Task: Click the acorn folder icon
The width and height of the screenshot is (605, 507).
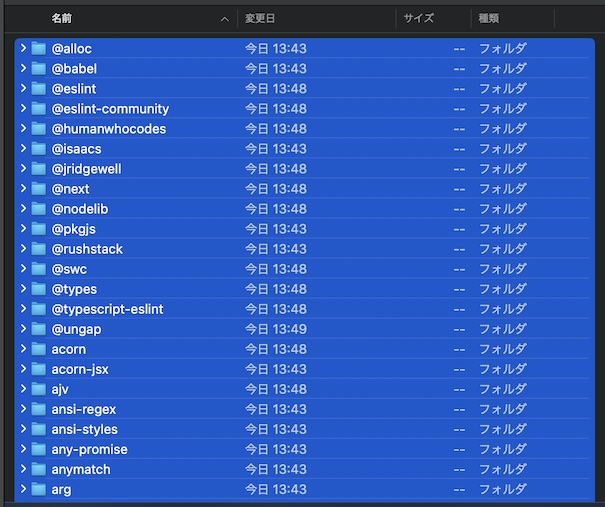Action: click(x=39, y=349)
